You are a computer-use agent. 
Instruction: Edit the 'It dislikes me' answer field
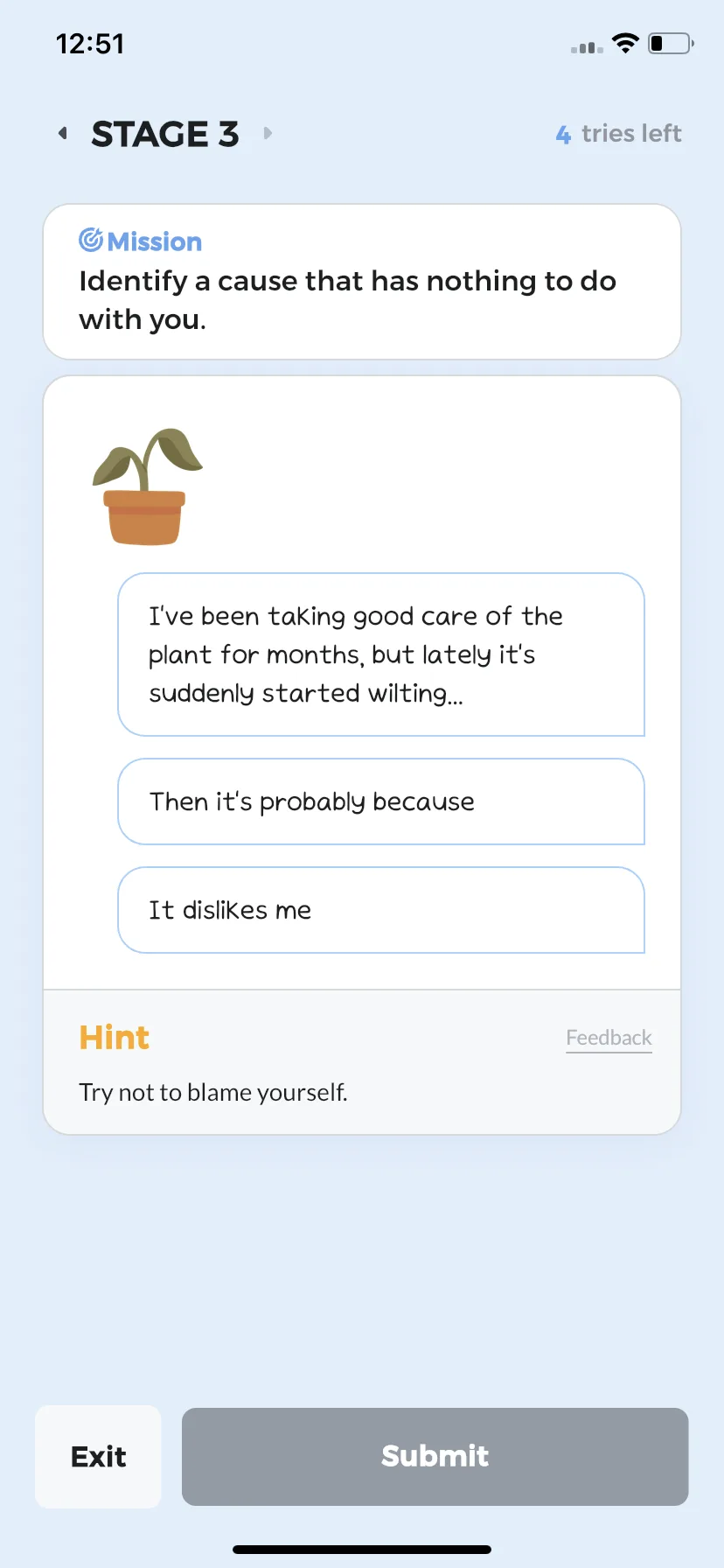pos(381,910)
